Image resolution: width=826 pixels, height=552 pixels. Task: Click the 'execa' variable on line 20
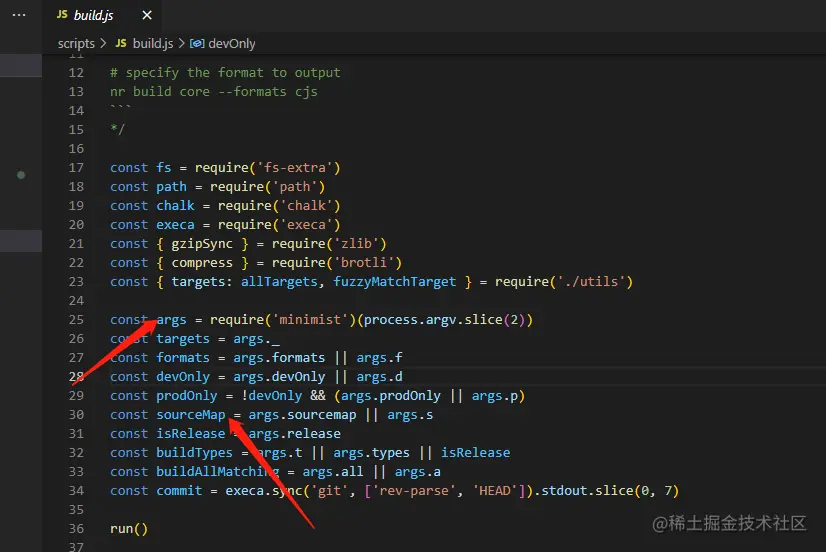175,224
